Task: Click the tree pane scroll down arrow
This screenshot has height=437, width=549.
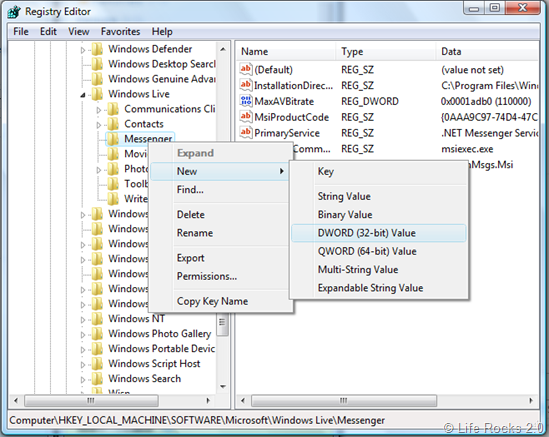Action: pos(223,387)
